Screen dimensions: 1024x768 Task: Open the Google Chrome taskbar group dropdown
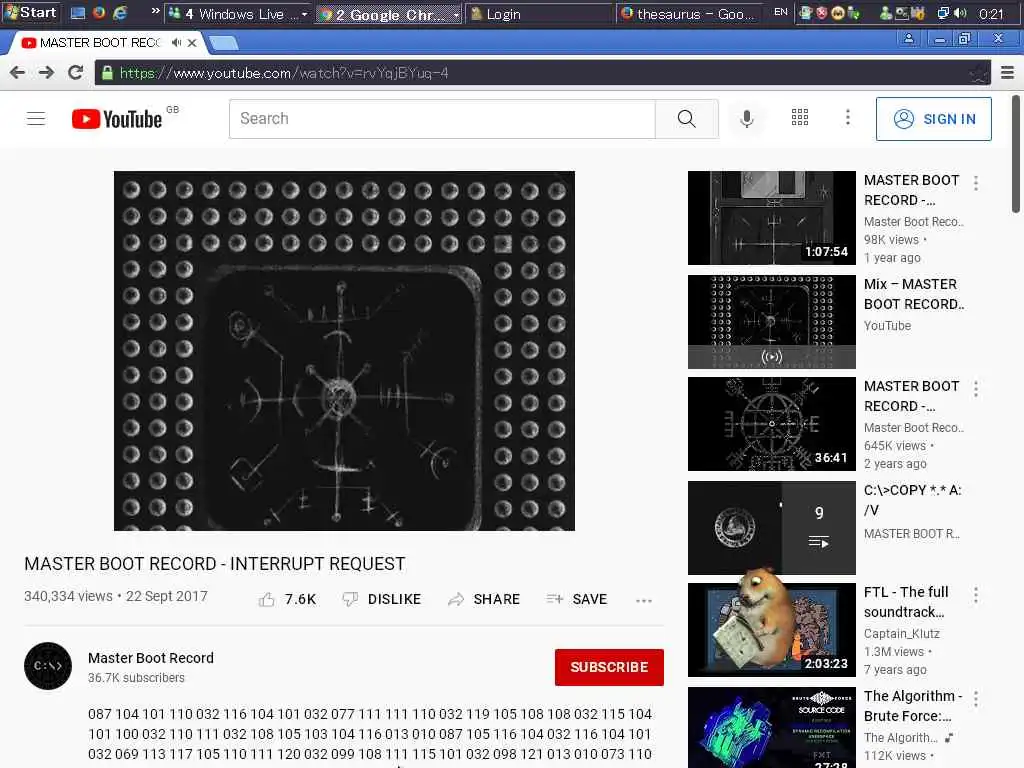pyautogui.click(x=456, y=14)
